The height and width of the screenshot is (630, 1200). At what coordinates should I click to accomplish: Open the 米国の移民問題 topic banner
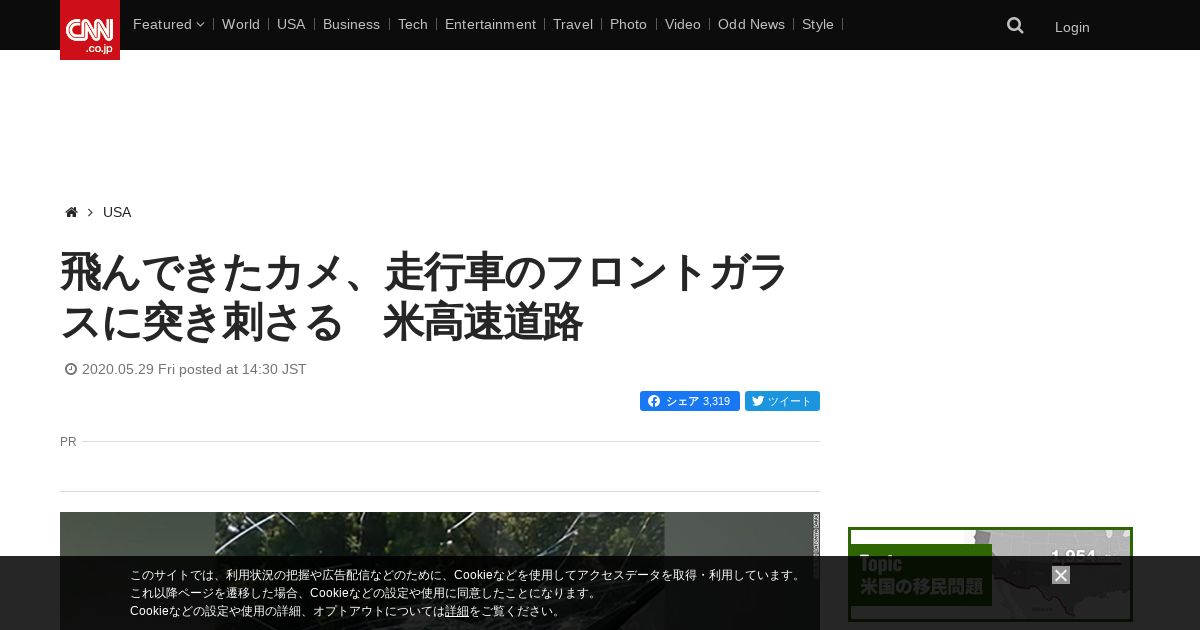[990, 575]
